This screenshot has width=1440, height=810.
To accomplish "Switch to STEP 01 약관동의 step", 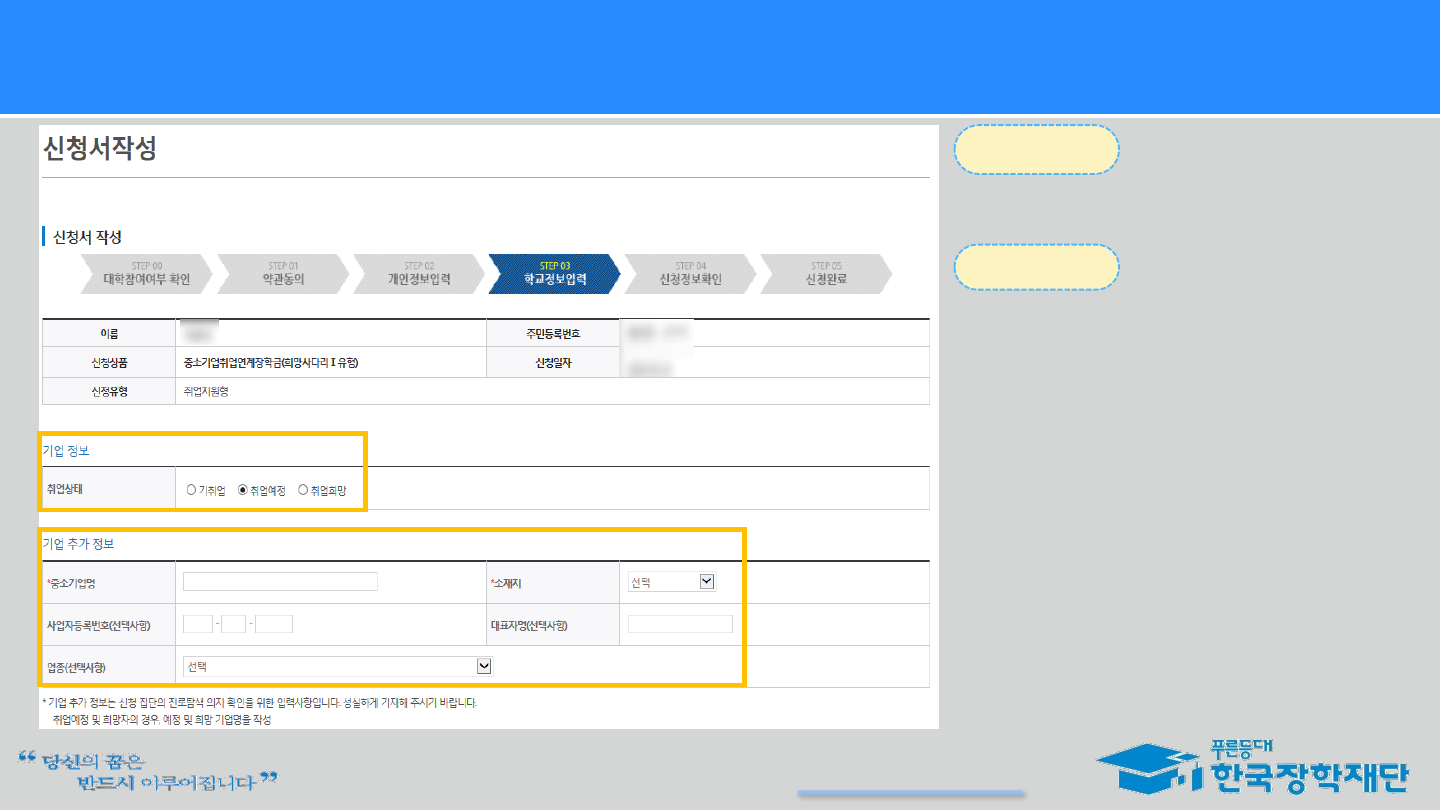I will [283, 274].
